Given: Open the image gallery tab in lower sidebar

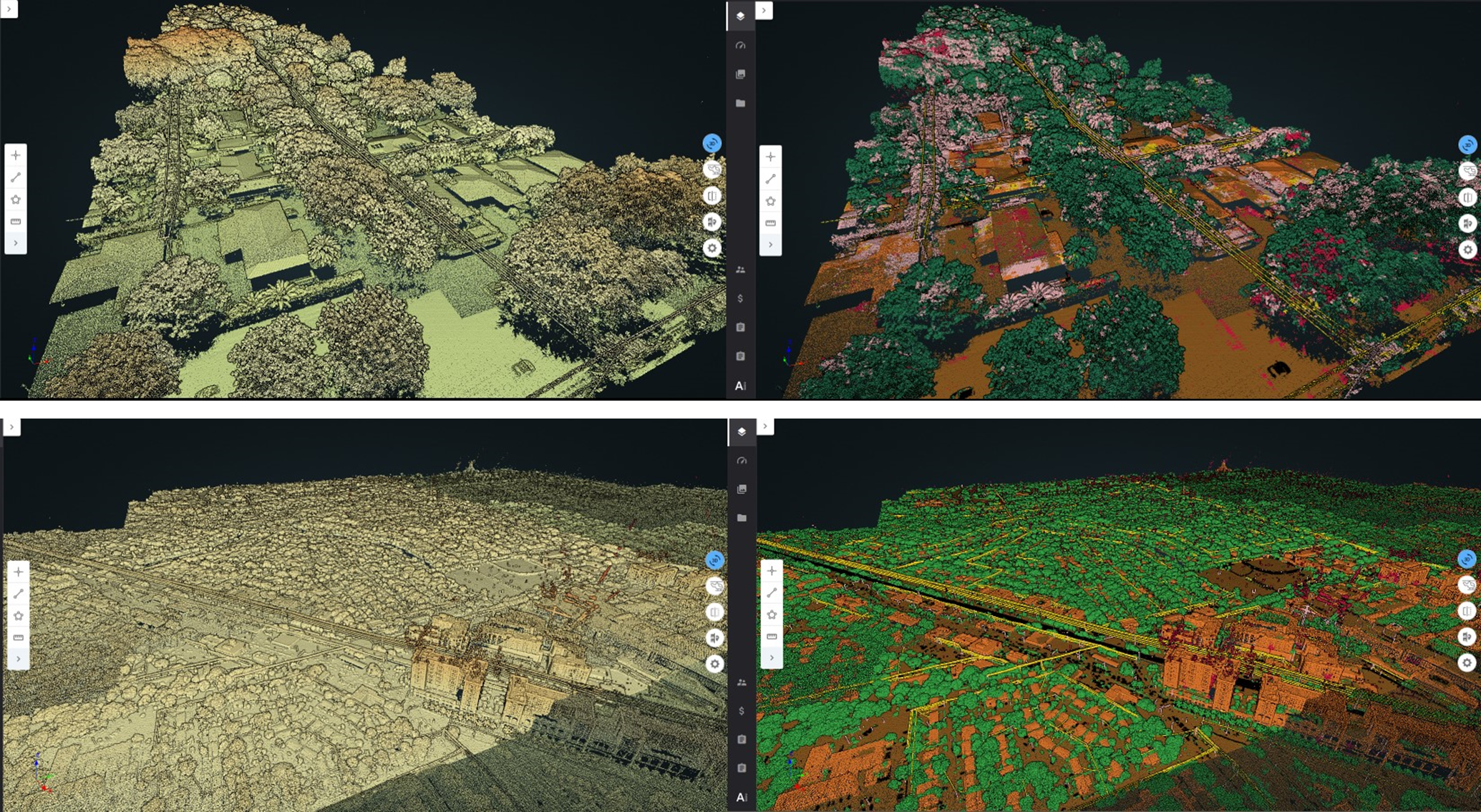Looking at the screenshot, I should coord(742,489).
